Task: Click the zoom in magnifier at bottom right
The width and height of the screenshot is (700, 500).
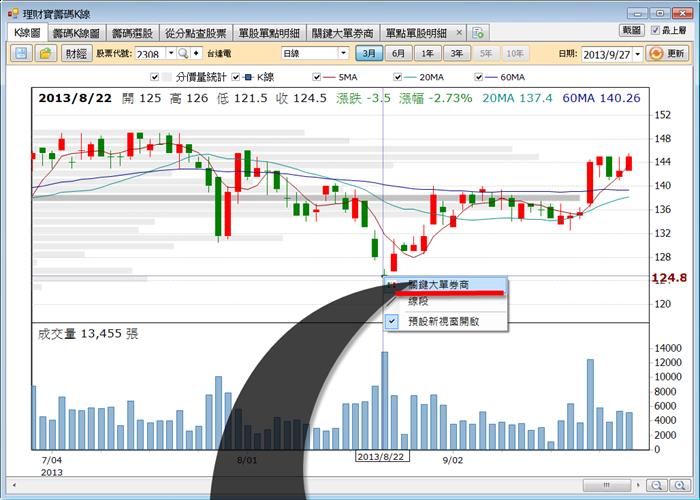Action: coord(680,485)
